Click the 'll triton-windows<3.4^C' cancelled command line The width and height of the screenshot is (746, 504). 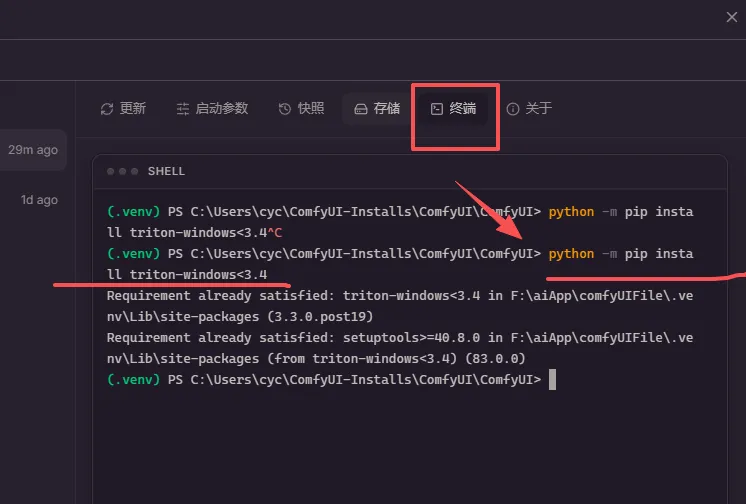(x=195, y=233)
